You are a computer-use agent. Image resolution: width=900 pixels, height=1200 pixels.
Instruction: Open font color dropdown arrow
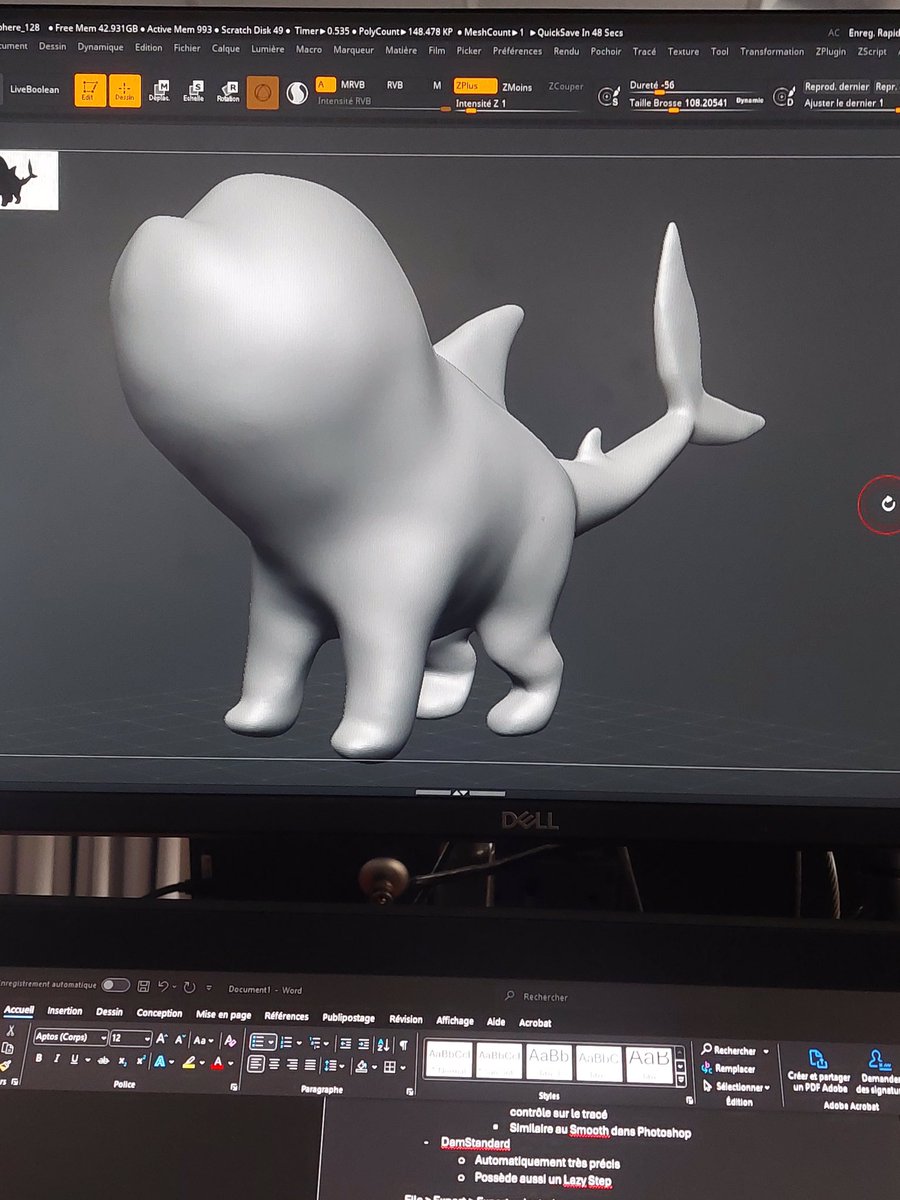click(230, 1063)
